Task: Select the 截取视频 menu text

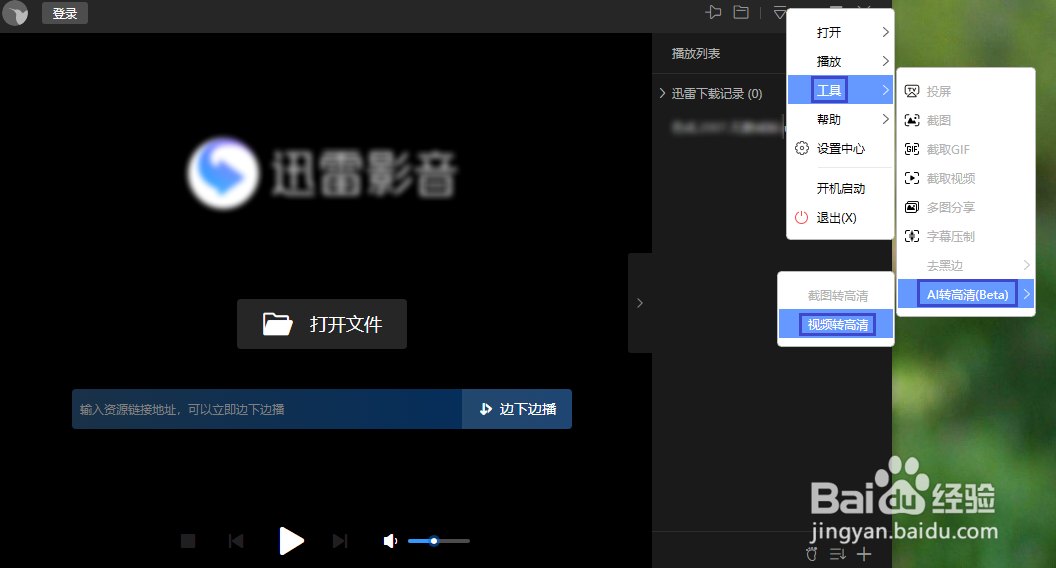Action: (x=951, y=179)
